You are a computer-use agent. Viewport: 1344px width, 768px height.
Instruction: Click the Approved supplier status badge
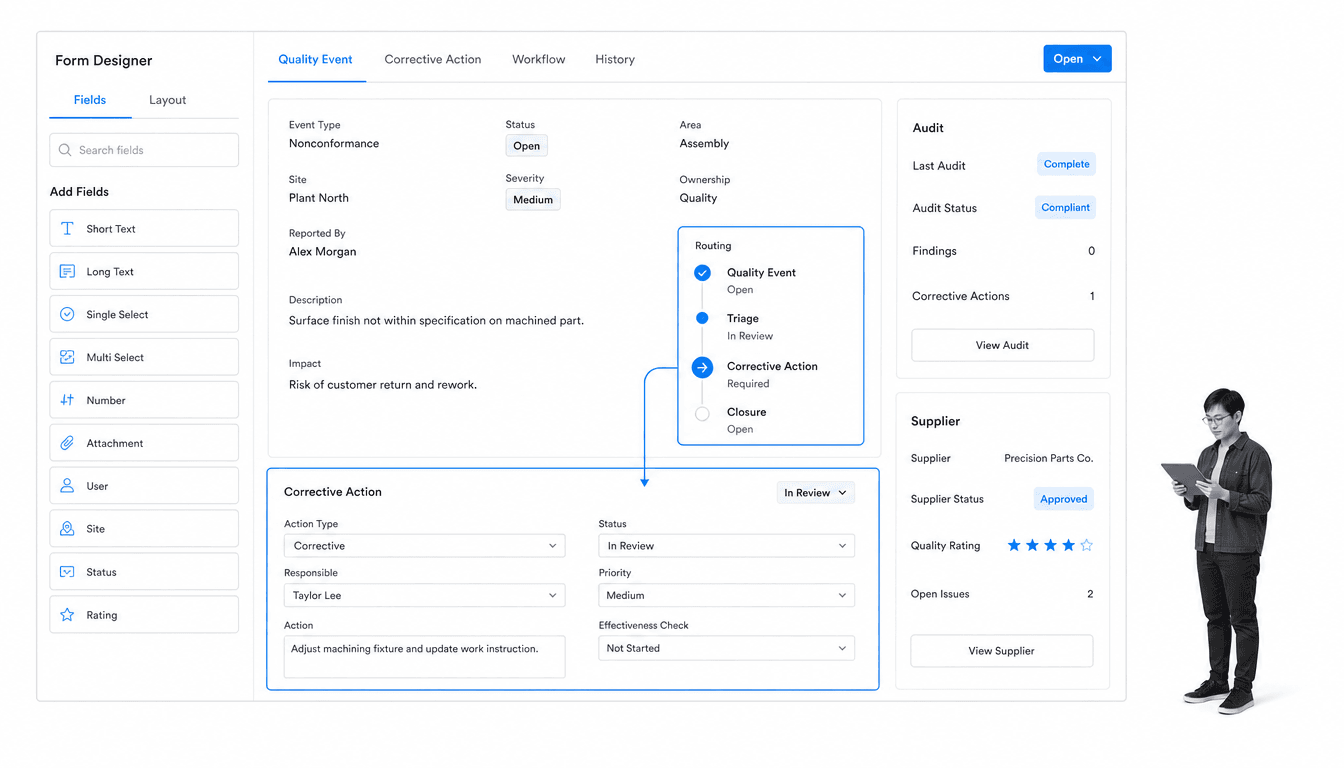pyautogui.click(x=1064, y=499)
